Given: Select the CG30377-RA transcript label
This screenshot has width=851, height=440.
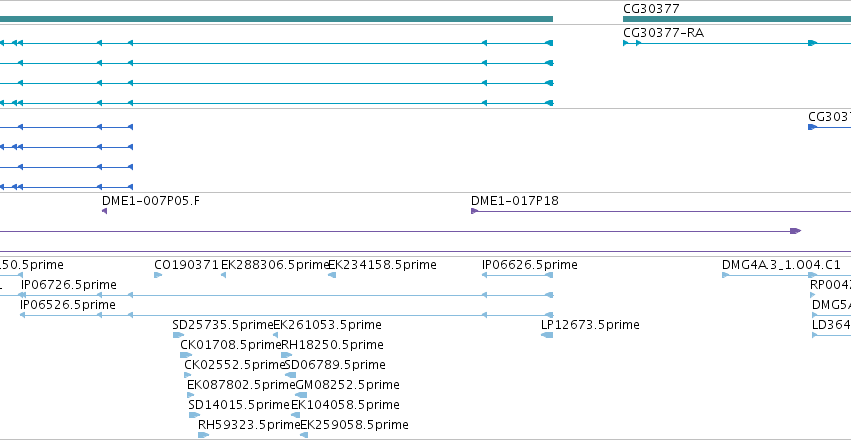Looking at the screenshot, I should tap(663, 33).
